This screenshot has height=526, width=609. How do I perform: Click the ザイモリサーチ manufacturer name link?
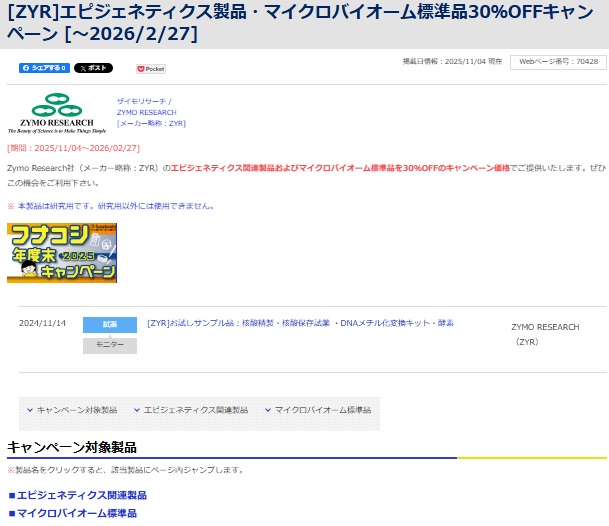pos(145,101)
